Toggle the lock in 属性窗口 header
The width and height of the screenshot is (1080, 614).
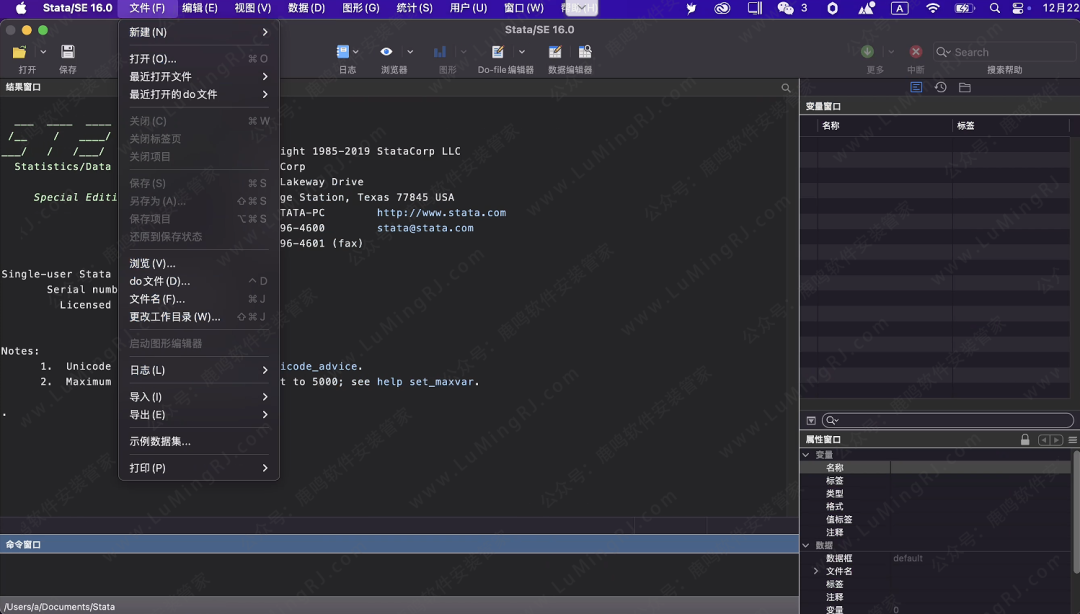point(1025,440)
